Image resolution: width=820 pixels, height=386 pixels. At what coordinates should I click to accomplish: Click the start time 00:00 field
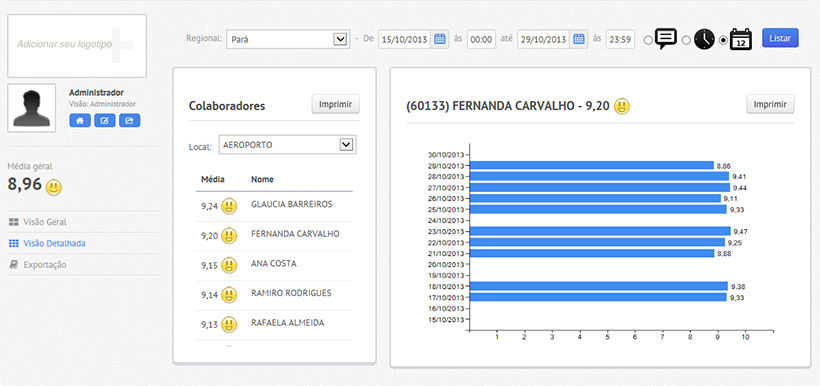481,39
